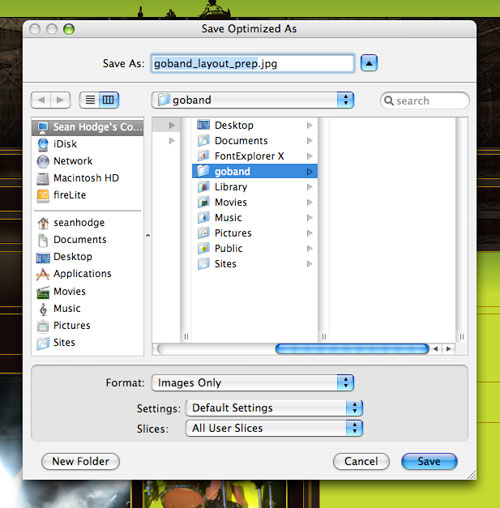Select "FontExplorer X" folder name
500x508 pixels.
pyautogui.click(x=249, y=156)
